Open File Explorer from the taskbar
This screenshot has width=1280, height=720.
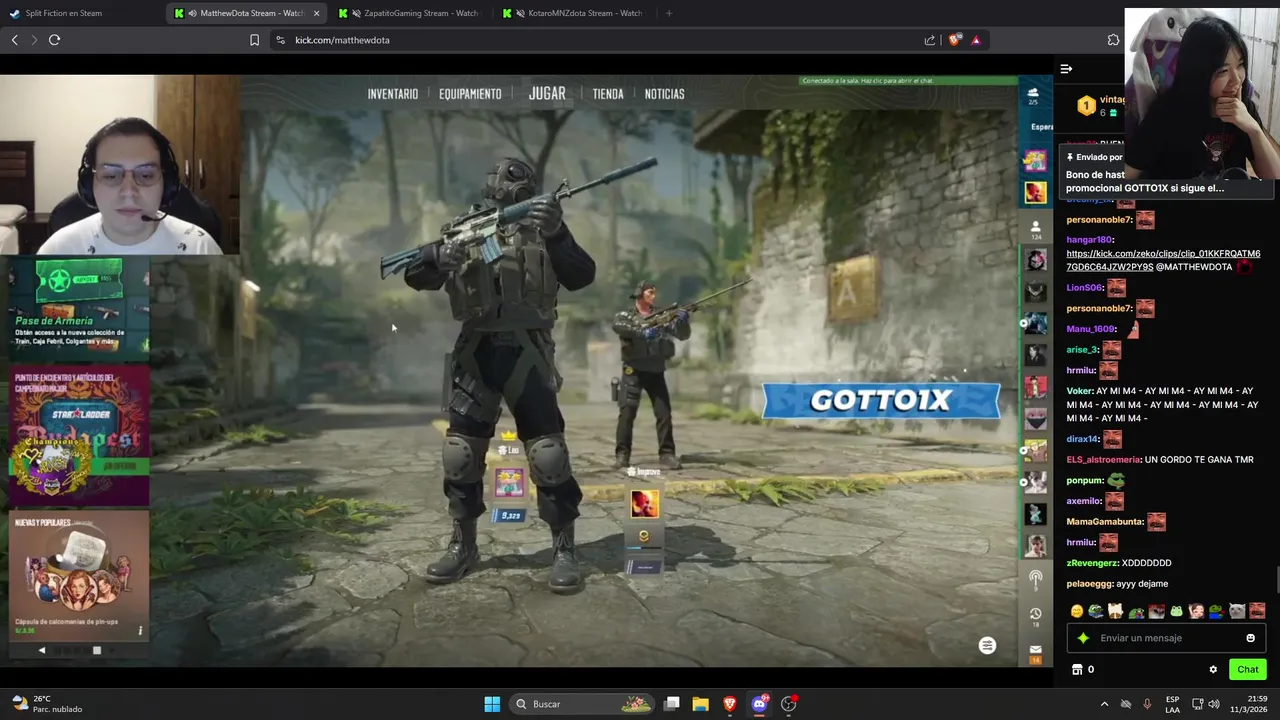pos(701,704)
